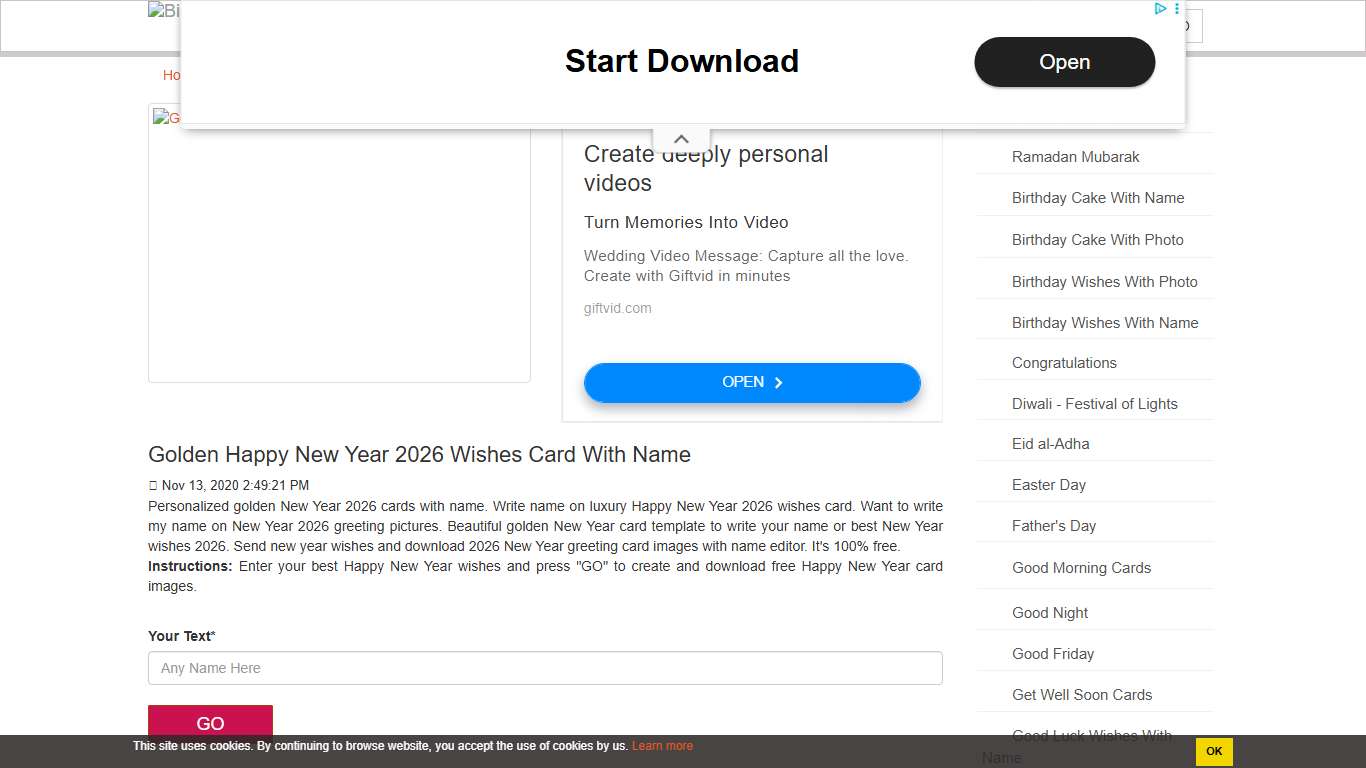Click the broken site logo image icon
This screenshot has height=768, width=1366.
pyautogui.click(x=156, y=10)
